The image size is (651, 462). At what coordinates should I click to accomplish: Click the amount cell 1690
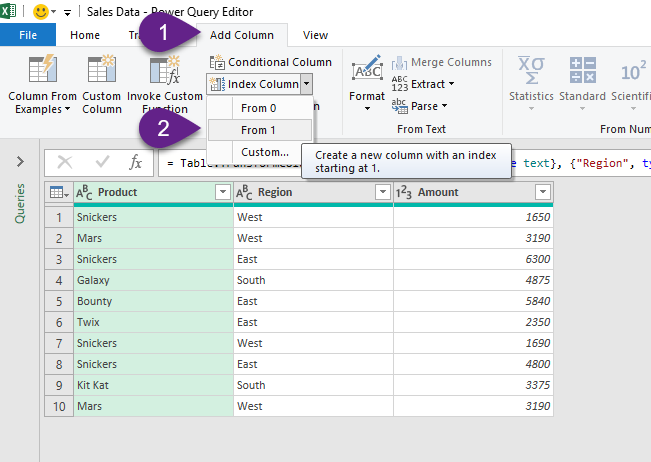pyautogui.click(x=474, y=343)
